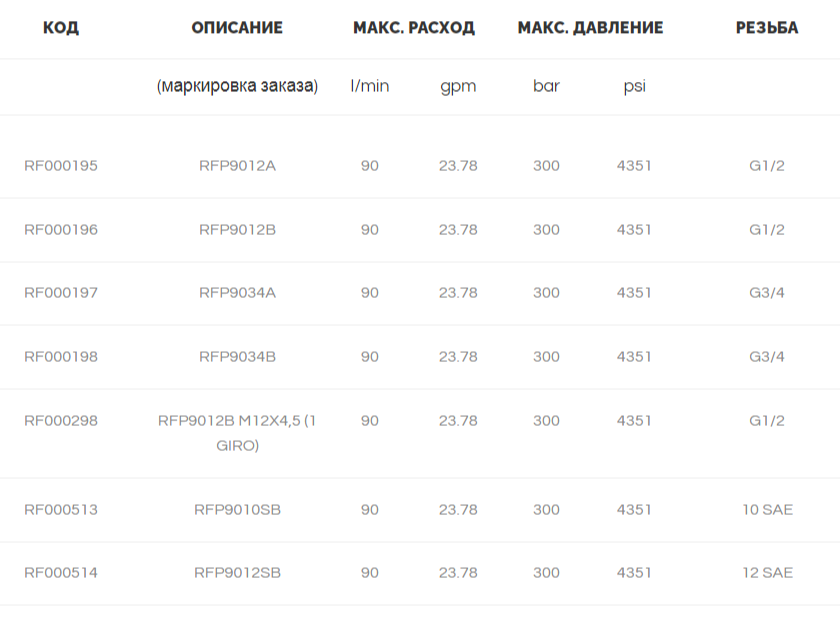Select product code RF000197
Viewport: 840px width, 630px height.
(61, 293)
